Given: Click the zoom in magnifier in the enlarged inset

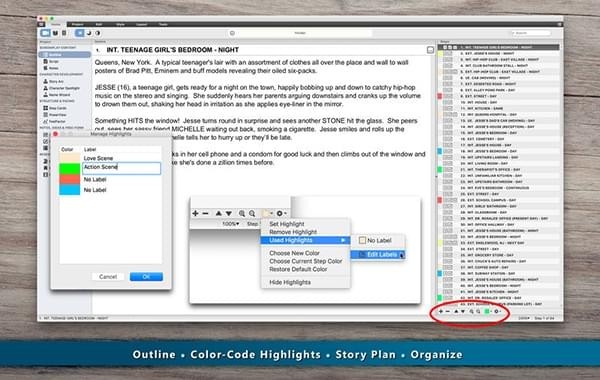Looking at the screenshot, I should (x=242, y=213).
